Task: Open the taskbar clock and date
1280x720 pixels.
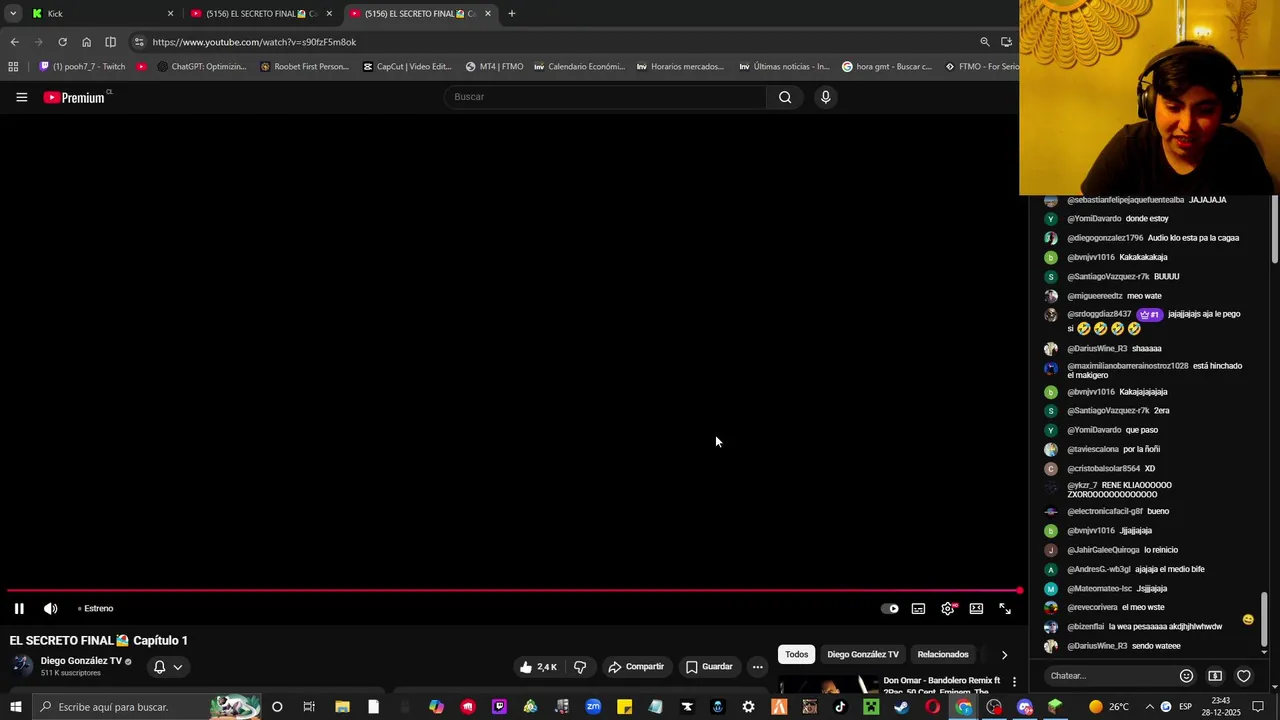Action: click(x=1221, y=707)
